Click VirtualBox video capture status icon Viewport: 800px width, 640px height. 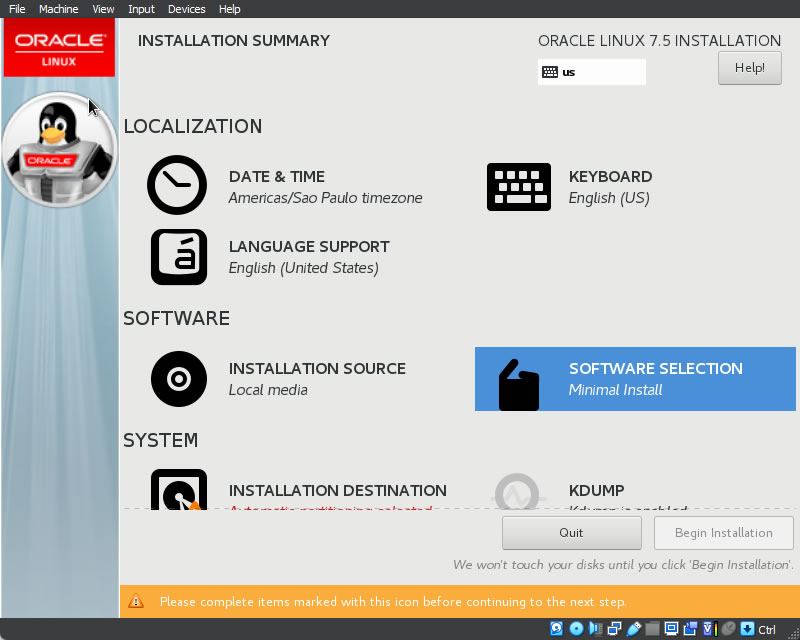tap(690, 628)
